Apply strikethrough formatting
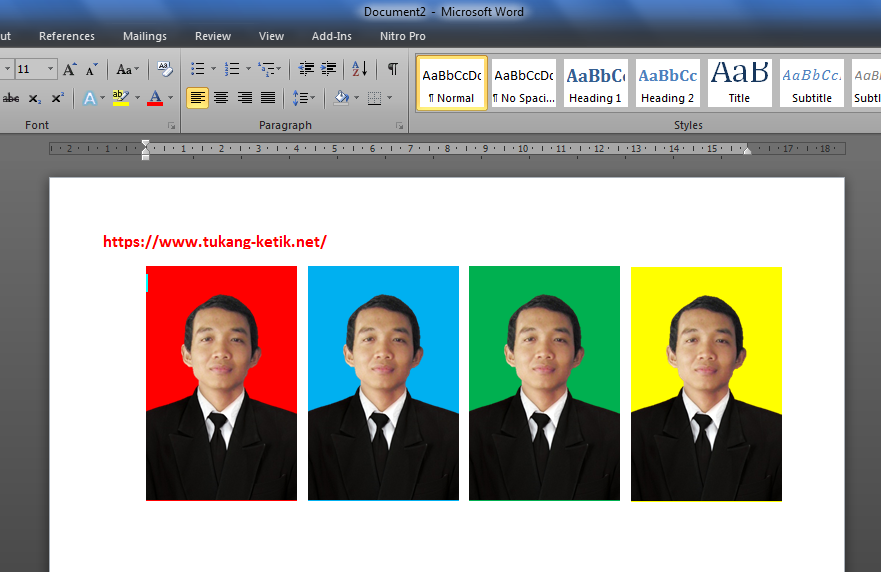 [11, 98]
